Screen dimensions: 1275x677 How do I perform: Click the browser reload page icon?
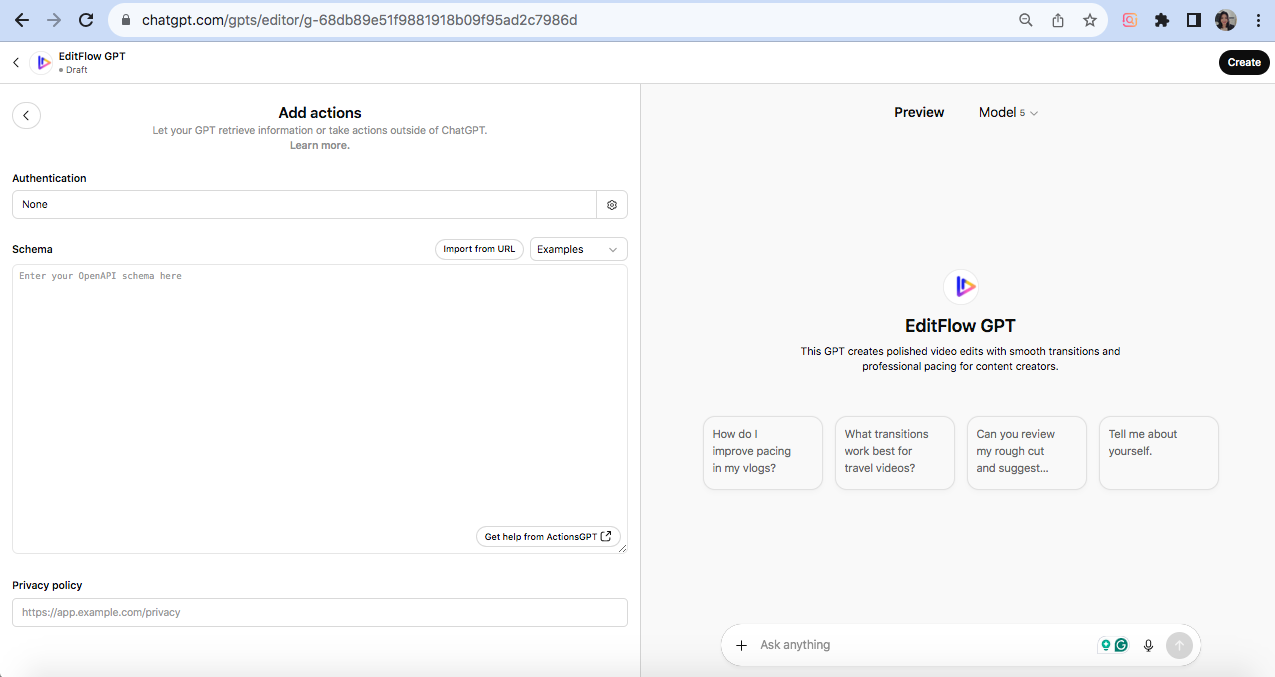[86, 20]
